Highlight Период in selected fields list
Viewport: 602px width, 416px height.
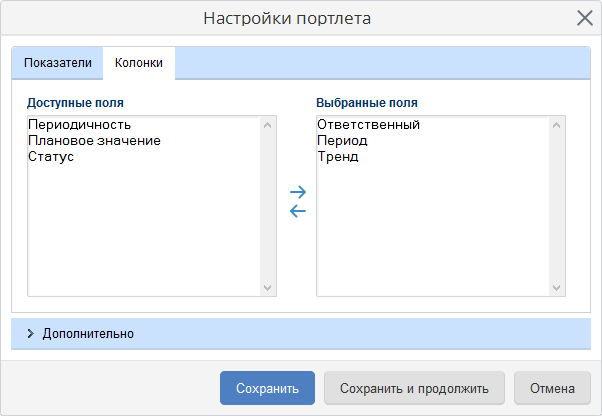click(x=343, y=141)
